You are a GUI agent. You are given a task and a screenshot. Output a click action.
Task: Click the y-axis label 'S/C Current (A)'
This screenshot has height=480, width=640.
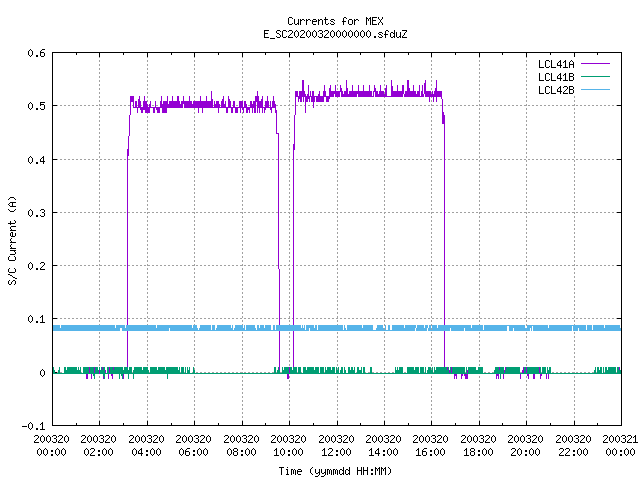pyautogui.click(x=12, y=241)
